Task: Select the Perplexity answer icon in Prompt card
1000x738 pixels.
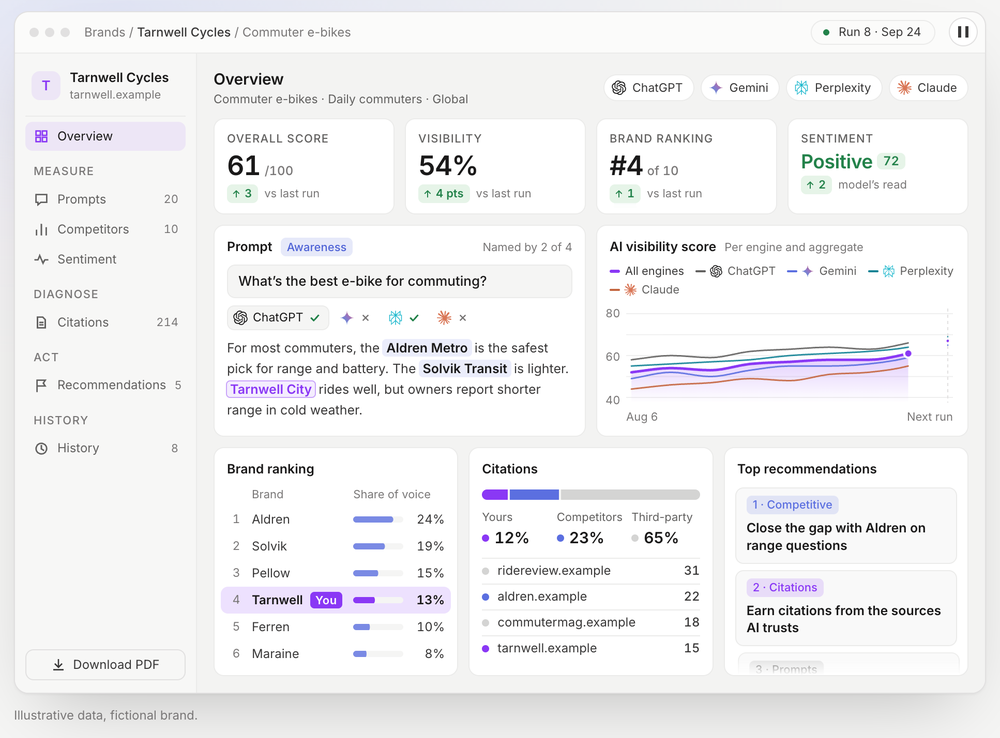Action: [x=395, y=318]
